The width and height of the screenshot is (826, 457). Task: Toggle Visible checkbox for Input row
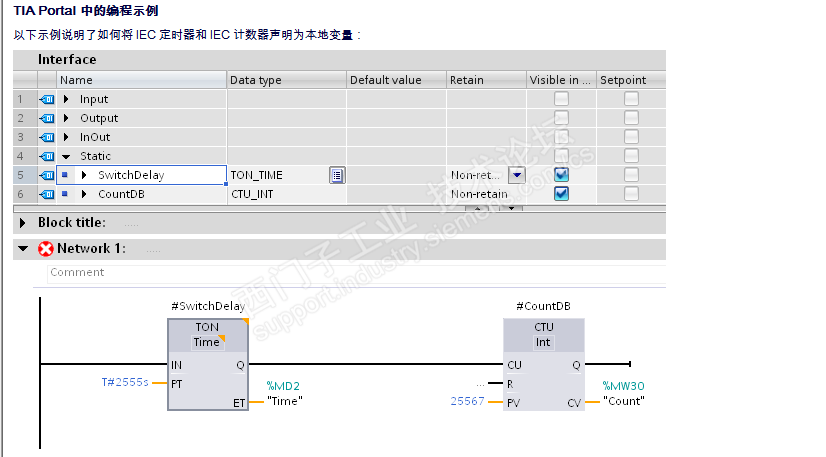click(x=562, y=98)
